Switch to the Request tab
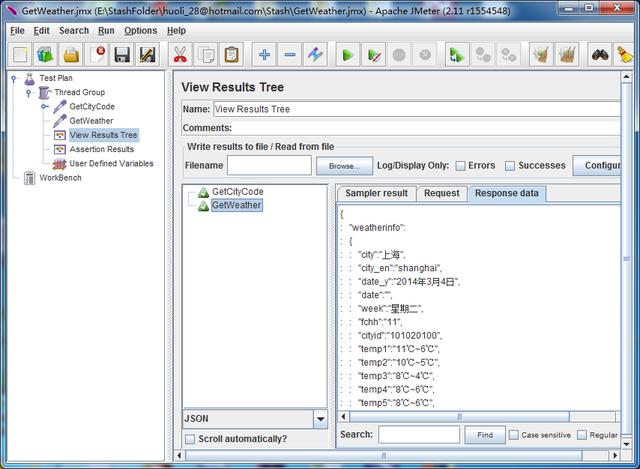 tap(442, 193)
